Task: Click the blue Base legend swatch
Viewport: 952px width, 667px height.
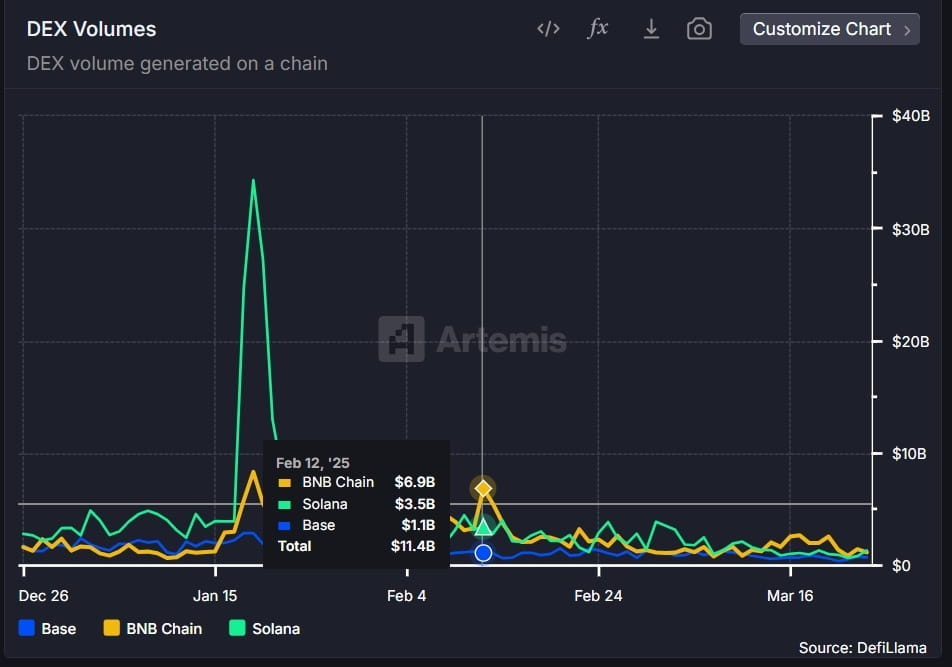Action: (27, 628)
